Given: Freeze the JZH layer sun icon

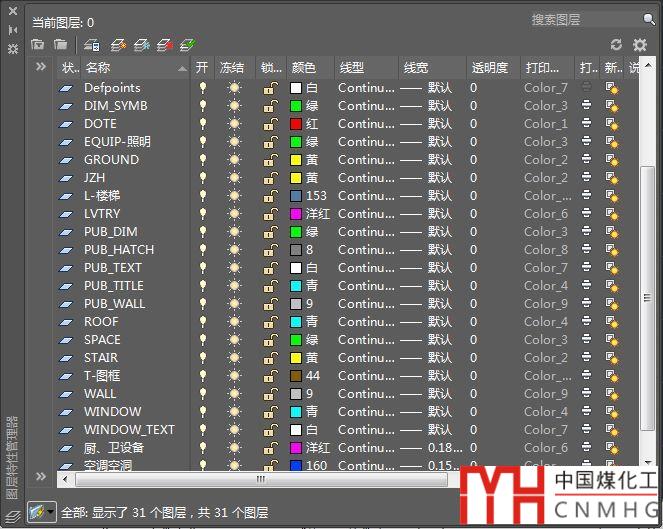Looking at the screenshot, I should [234, 178].
